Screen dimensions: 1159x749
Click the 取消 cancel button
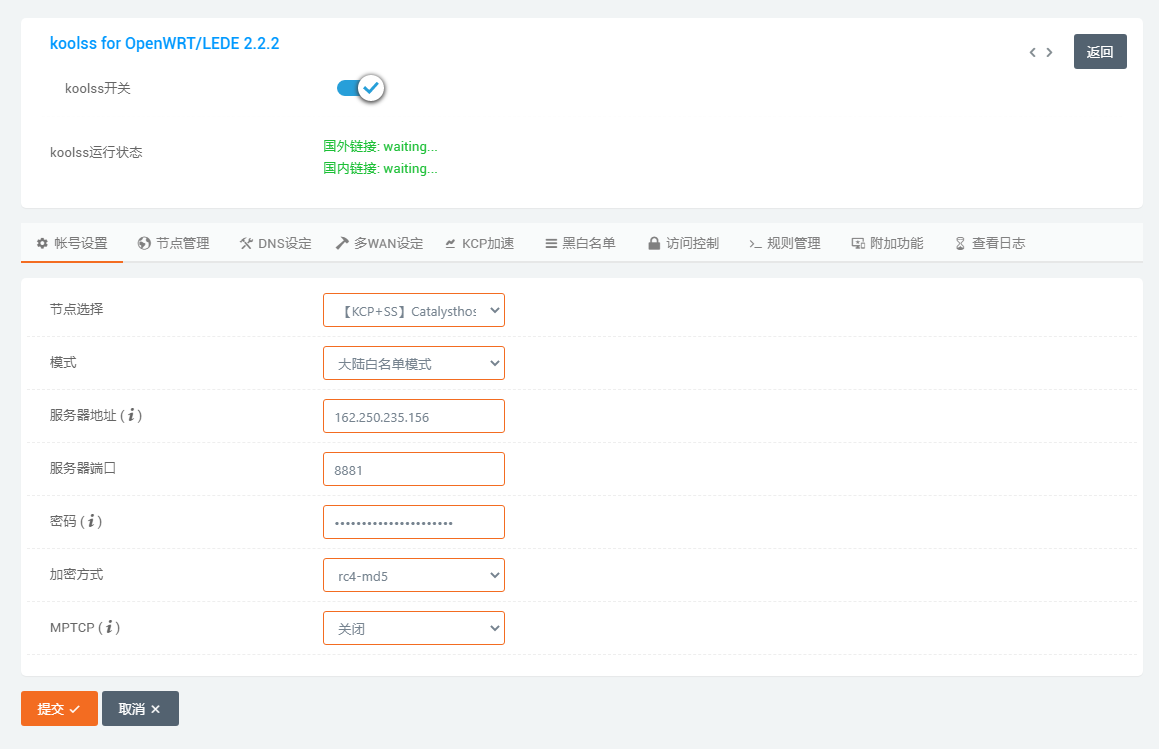pos(140,708)
